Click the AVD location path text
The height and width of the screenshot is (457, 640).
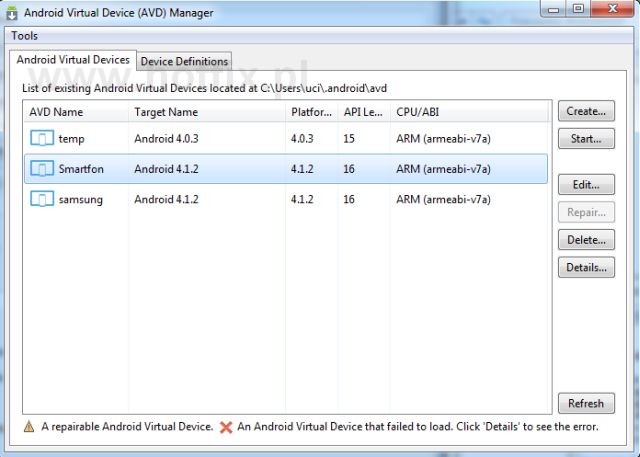(324, 89)
